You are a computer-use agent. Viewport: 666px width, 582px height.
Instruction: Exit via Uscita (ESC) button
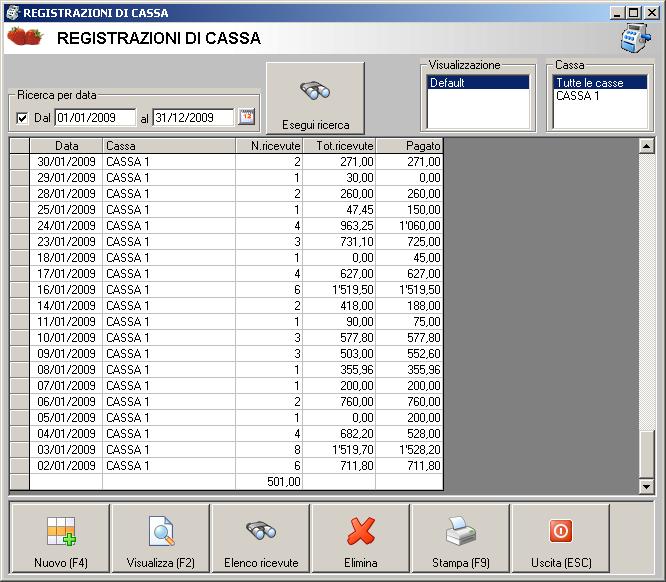[561, 538]
